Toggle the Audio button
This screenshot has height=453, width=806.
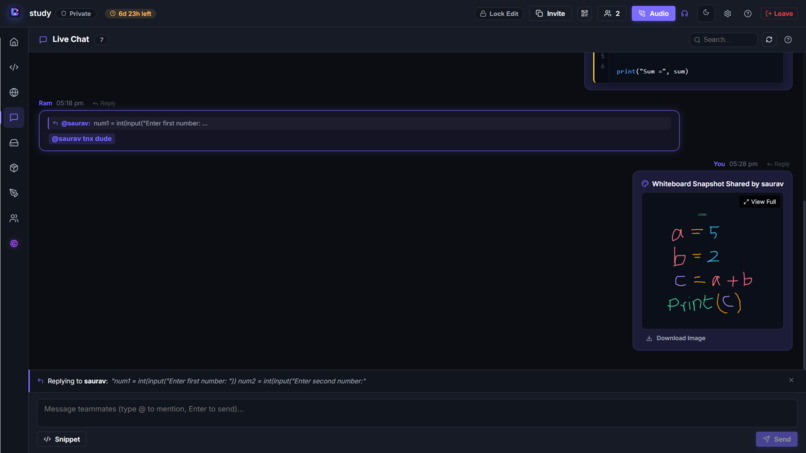point(653,14)
